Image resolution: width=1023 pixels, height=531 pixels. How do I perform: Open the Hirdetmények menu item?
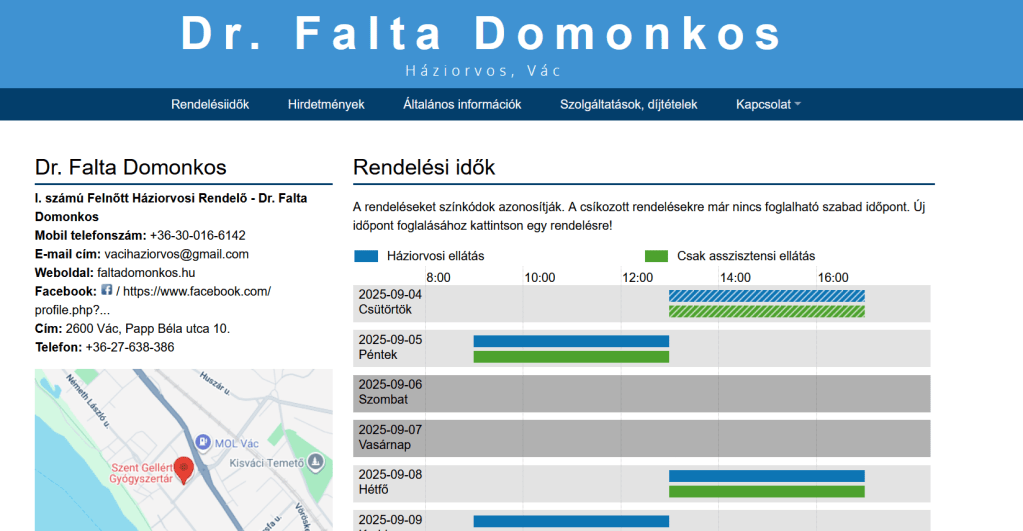(326, 104)
